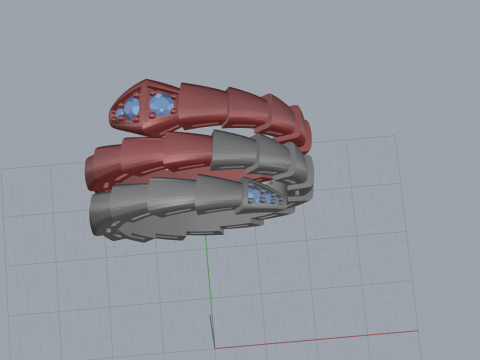
Task: Select the largest blue gem on gray head
Action: (254, 194)
